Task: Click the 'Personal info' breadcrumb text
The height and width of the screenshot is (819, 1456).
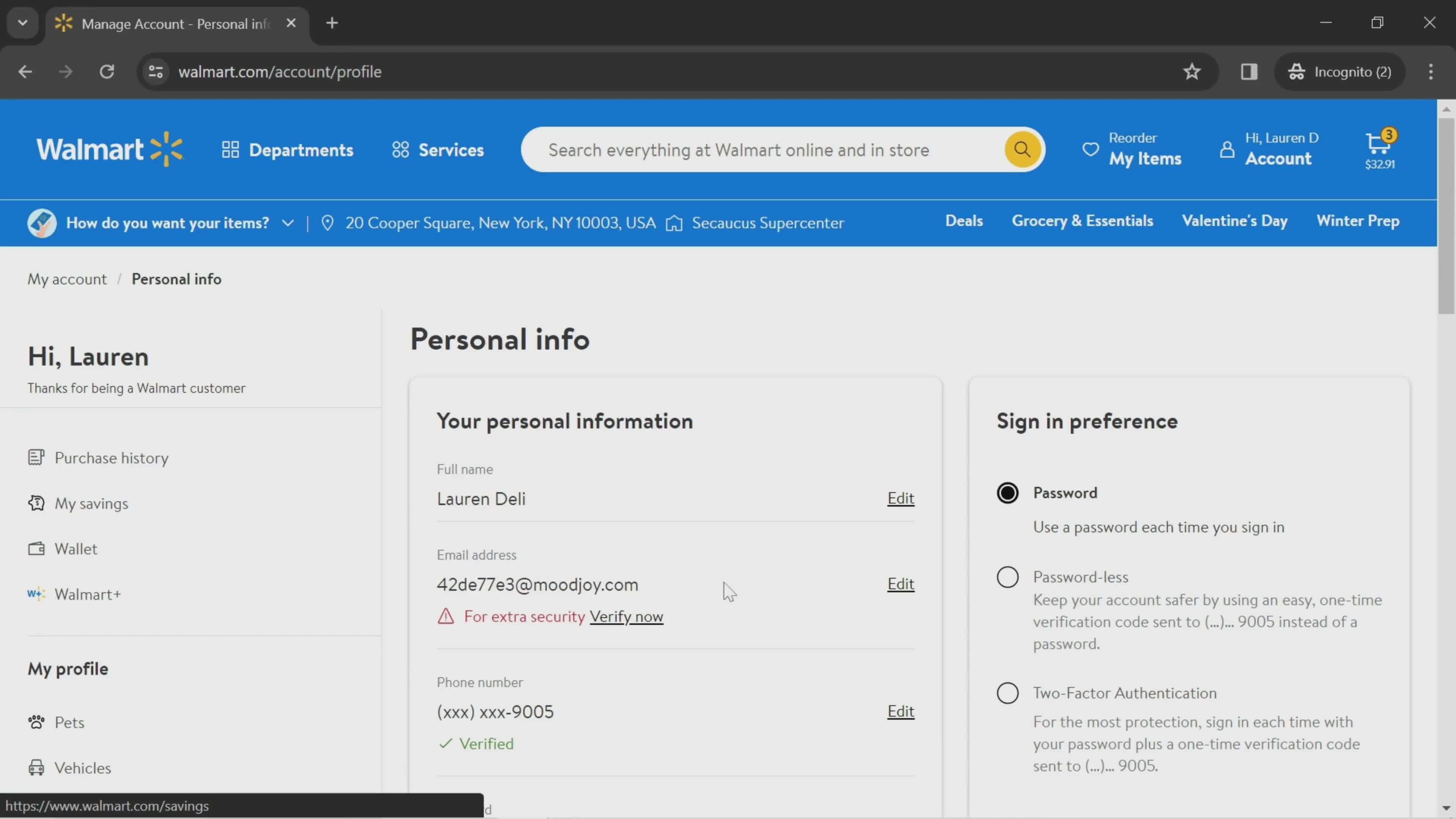Action: click(x=176, y=279)
